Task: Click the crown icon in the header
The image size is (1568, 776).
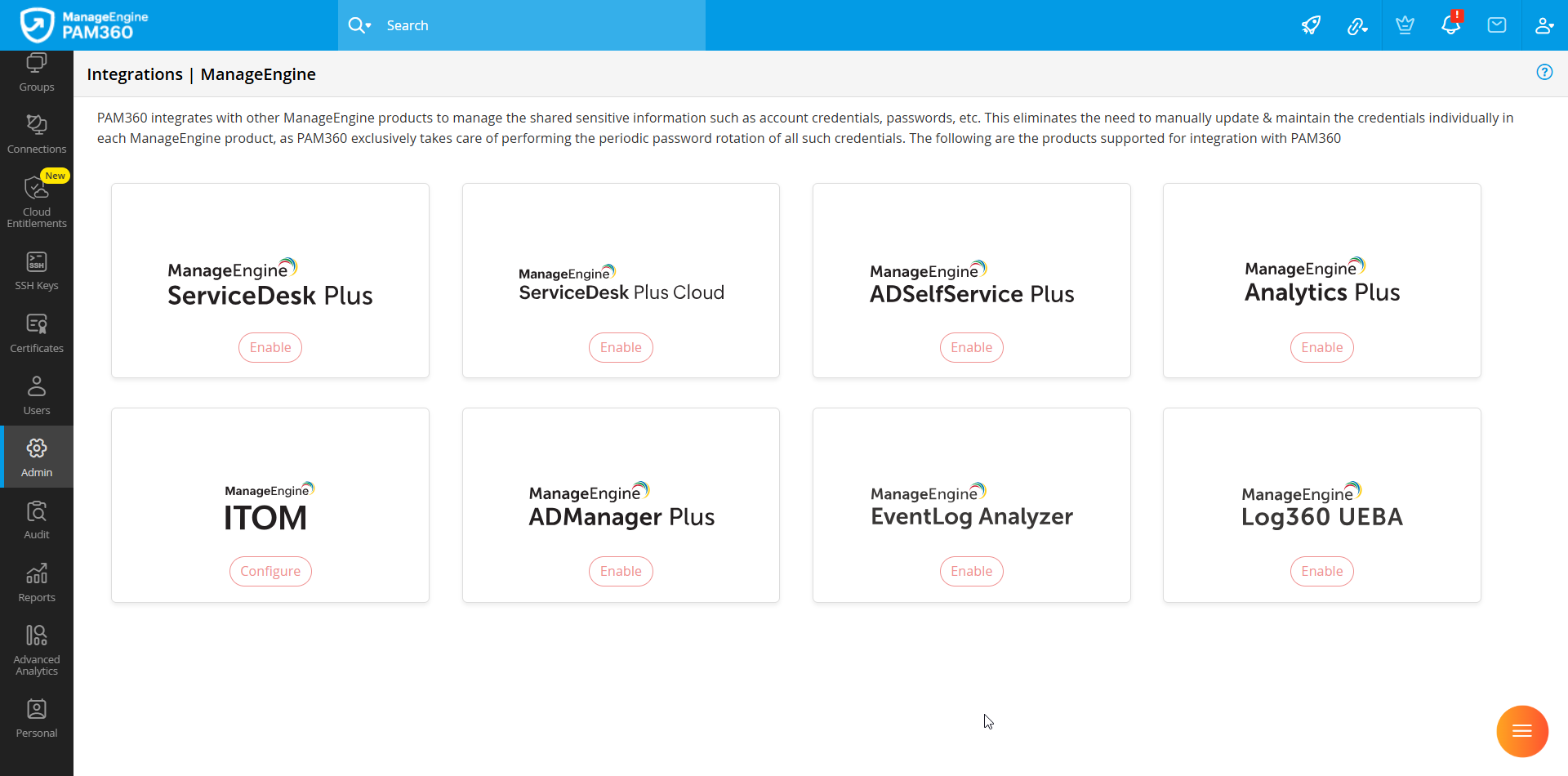Action: [1405, 25]
